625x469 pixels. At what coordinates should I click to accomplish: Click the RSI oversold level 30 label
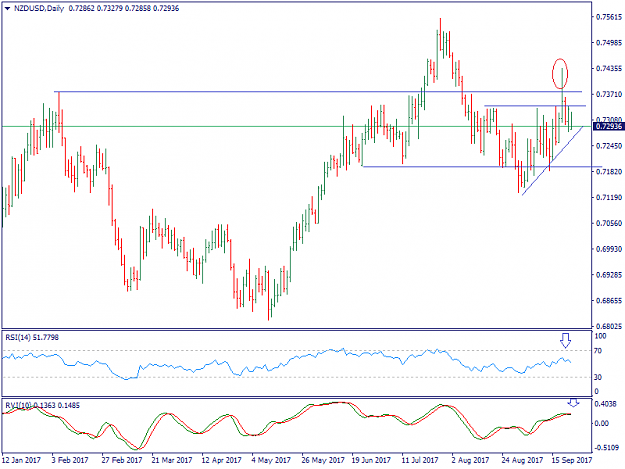[597, 377]
